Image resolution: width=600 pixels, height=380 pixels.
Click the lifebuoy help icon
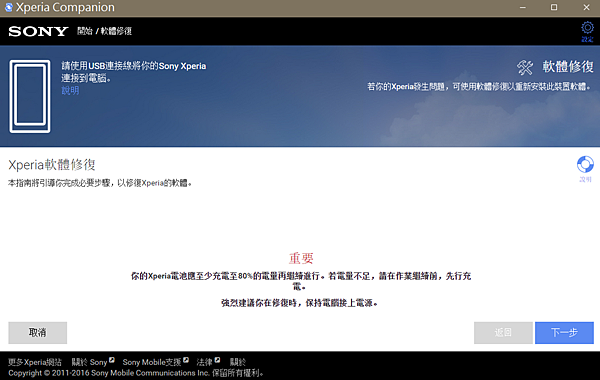click(585, 165)
